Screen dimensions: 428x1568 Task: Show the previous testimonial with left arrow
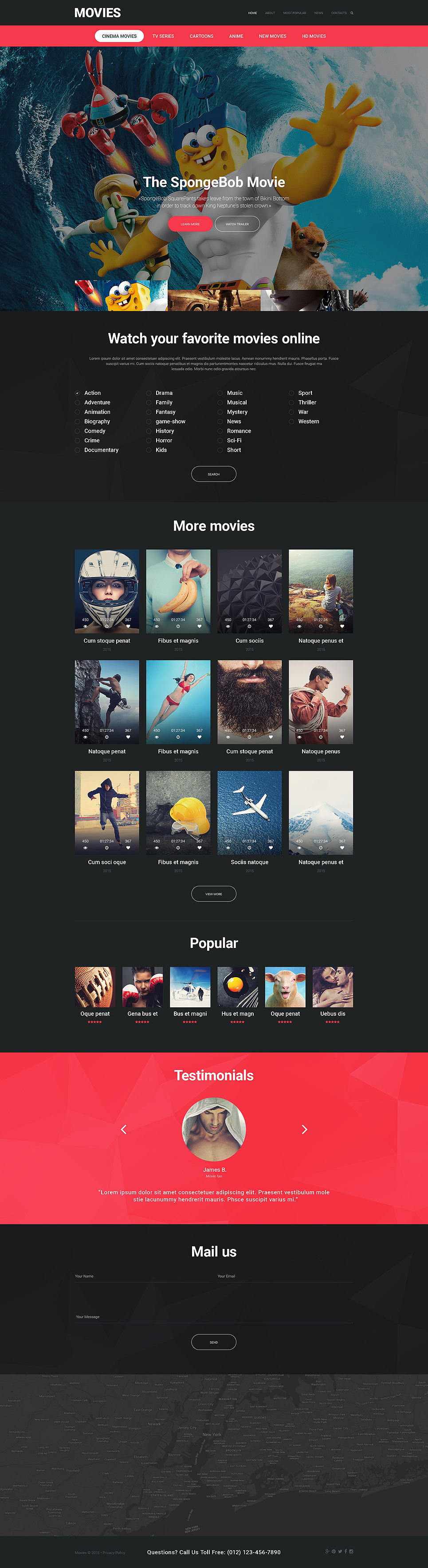(124, 1129)
